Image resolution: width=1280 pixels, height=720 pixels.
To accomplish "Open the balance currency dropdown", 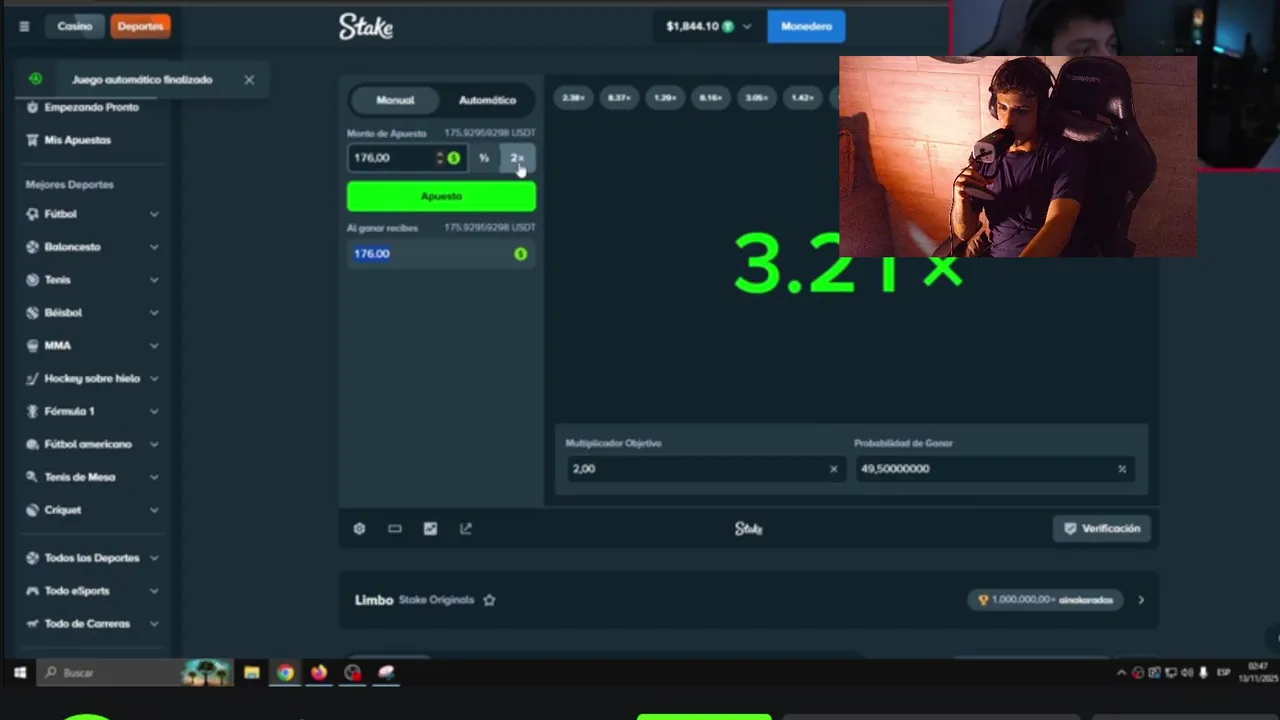I will click(746, 26).
